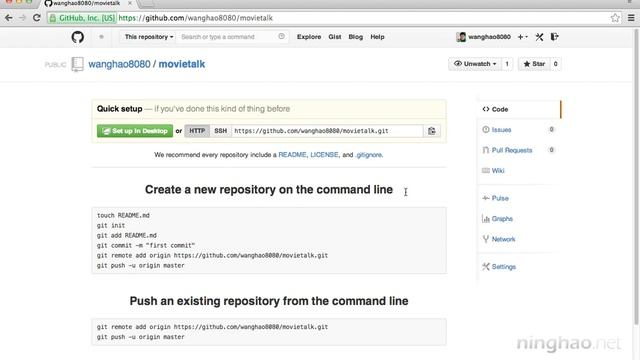Image resolution: width=640 pixels, height=360 pixels.
Task: Click 'git add README.md' command line
Action: 127,235
